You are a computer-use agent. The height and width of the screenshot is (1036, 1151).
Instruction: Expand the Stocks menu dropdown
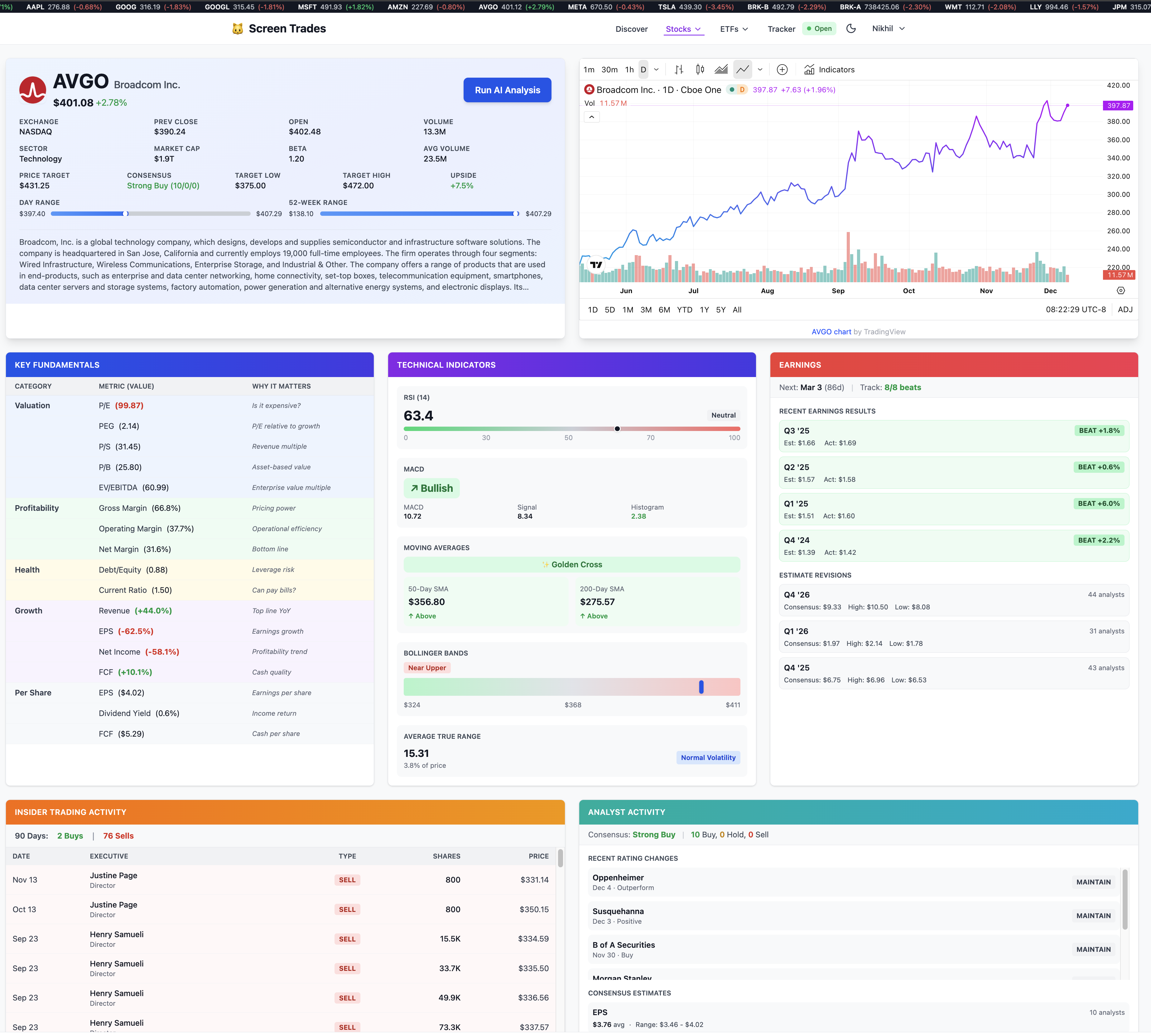point(683,29)
